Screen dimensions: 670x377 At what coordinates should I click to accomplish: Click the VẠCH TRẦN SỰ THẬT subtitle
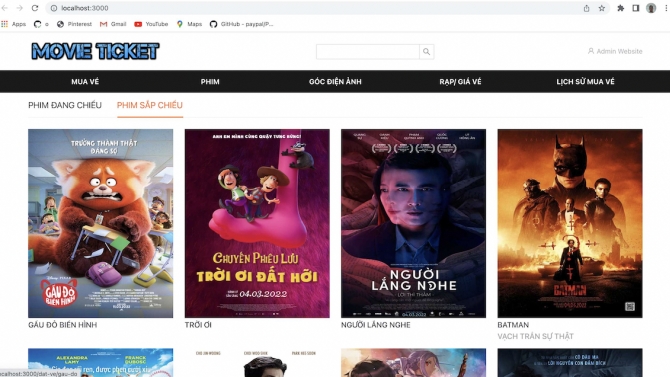tap(535, 336)
